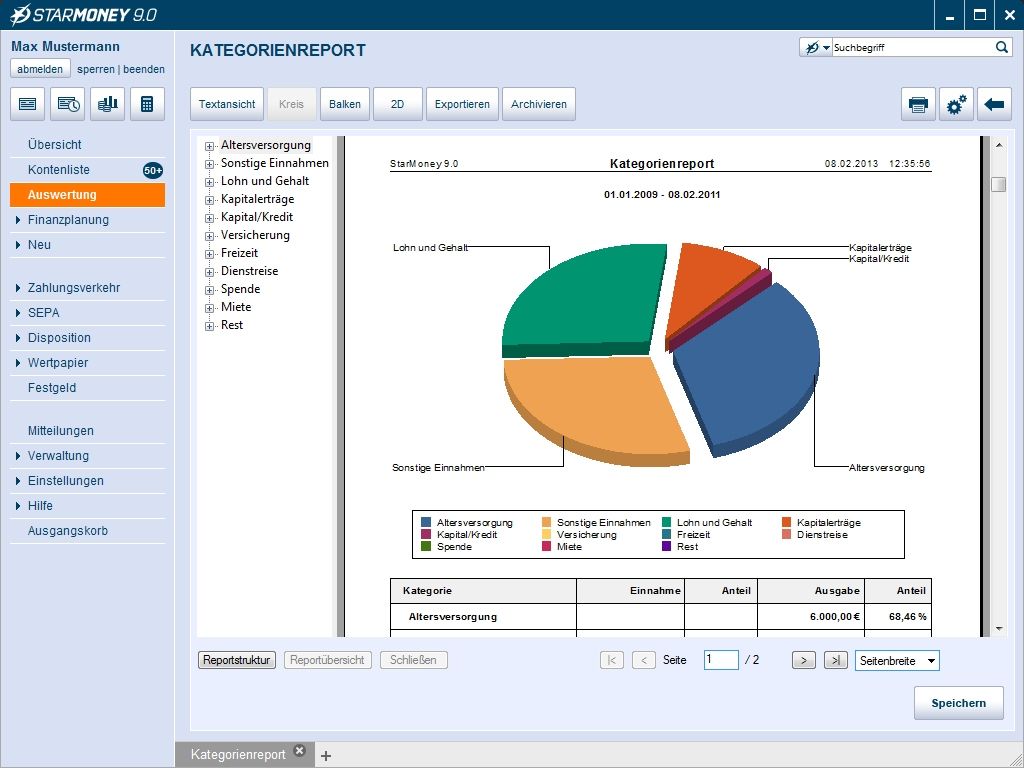The width and height of the screenshot is (1024, 768).
Task: Click the report vertical scrollbar thumb
Action: tap(999, 185)
